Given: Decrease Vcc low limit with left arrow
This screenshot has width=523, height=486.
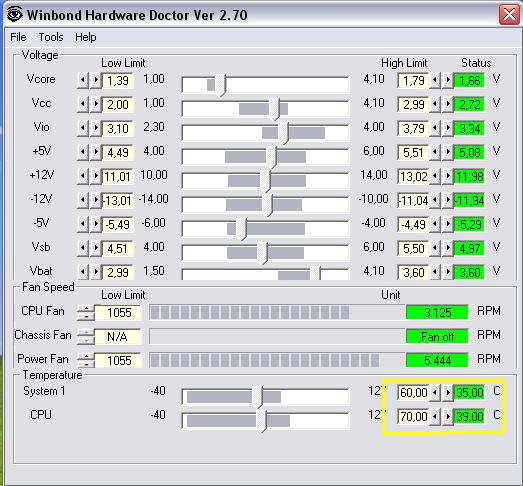Looking at the screenshot, I should (x=82, y=104).
